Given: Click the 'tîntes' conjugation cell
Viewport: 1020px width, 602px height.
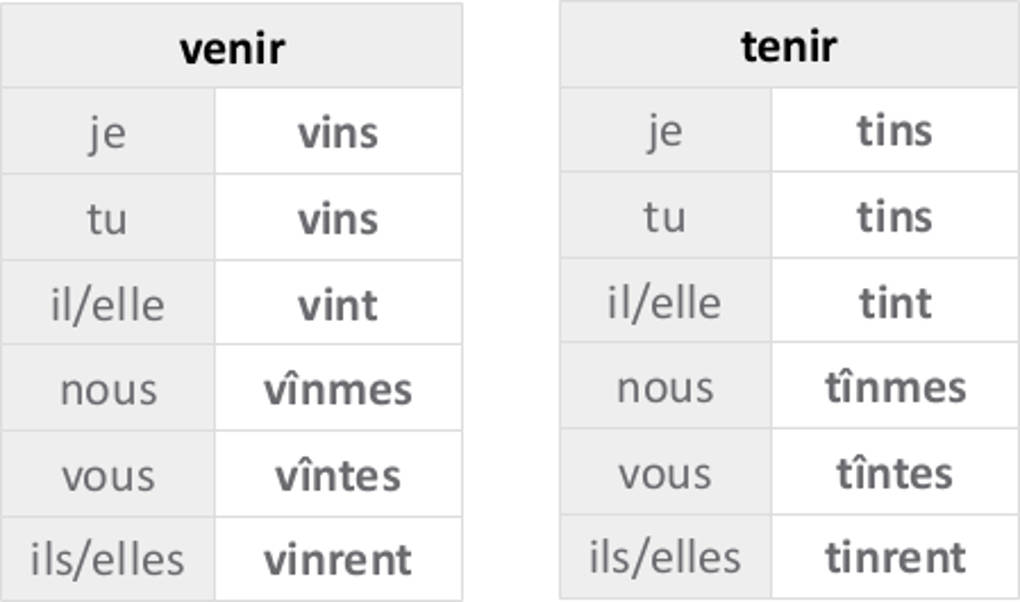Looking at the screenshot, I should pyautogui.click(x=895, y=473).
